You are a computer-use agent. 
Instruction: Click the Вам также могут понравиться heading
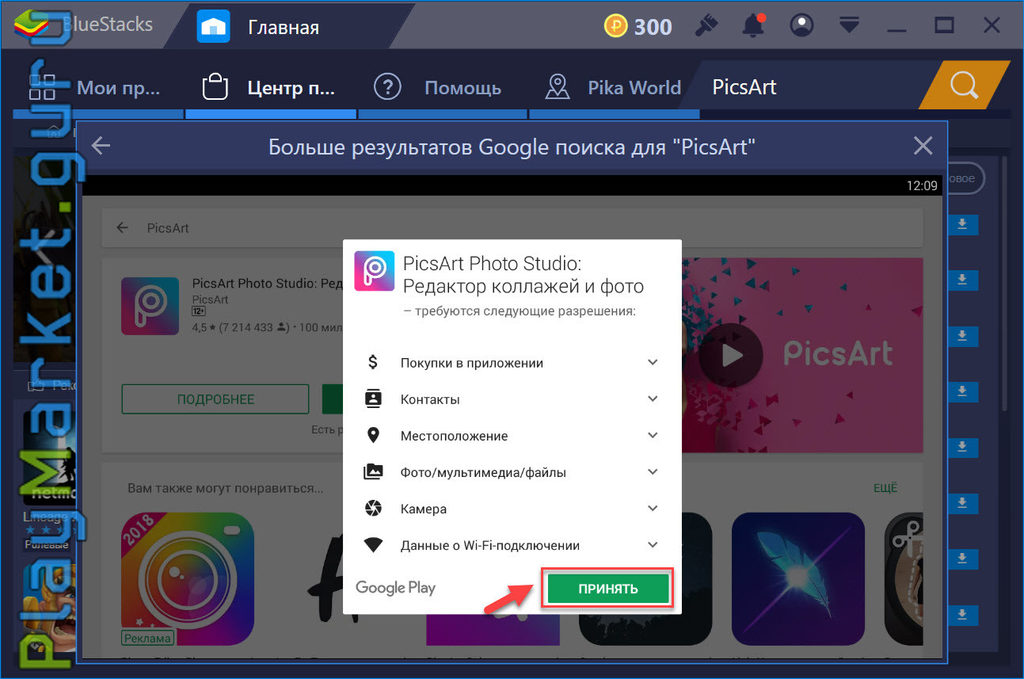coord(225,488)
